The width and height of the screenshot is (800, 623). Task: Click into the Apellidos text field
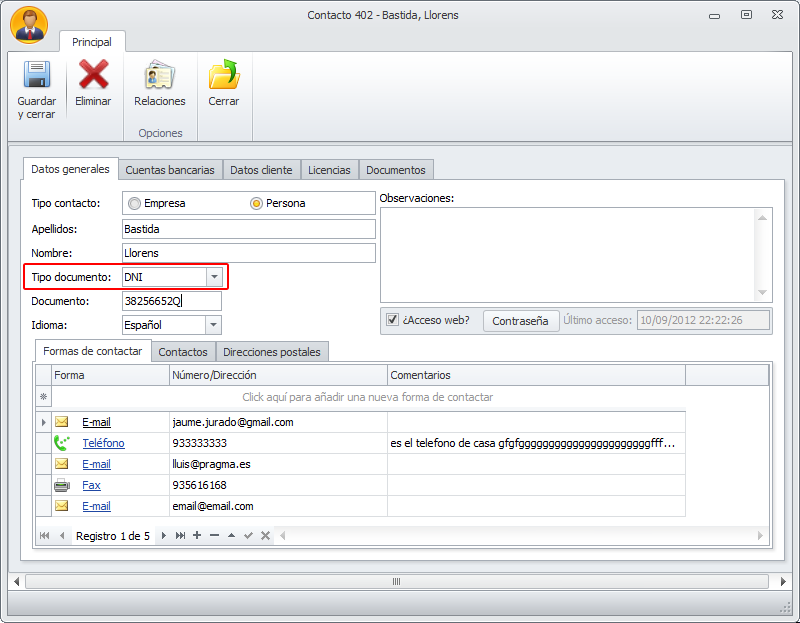249,229
